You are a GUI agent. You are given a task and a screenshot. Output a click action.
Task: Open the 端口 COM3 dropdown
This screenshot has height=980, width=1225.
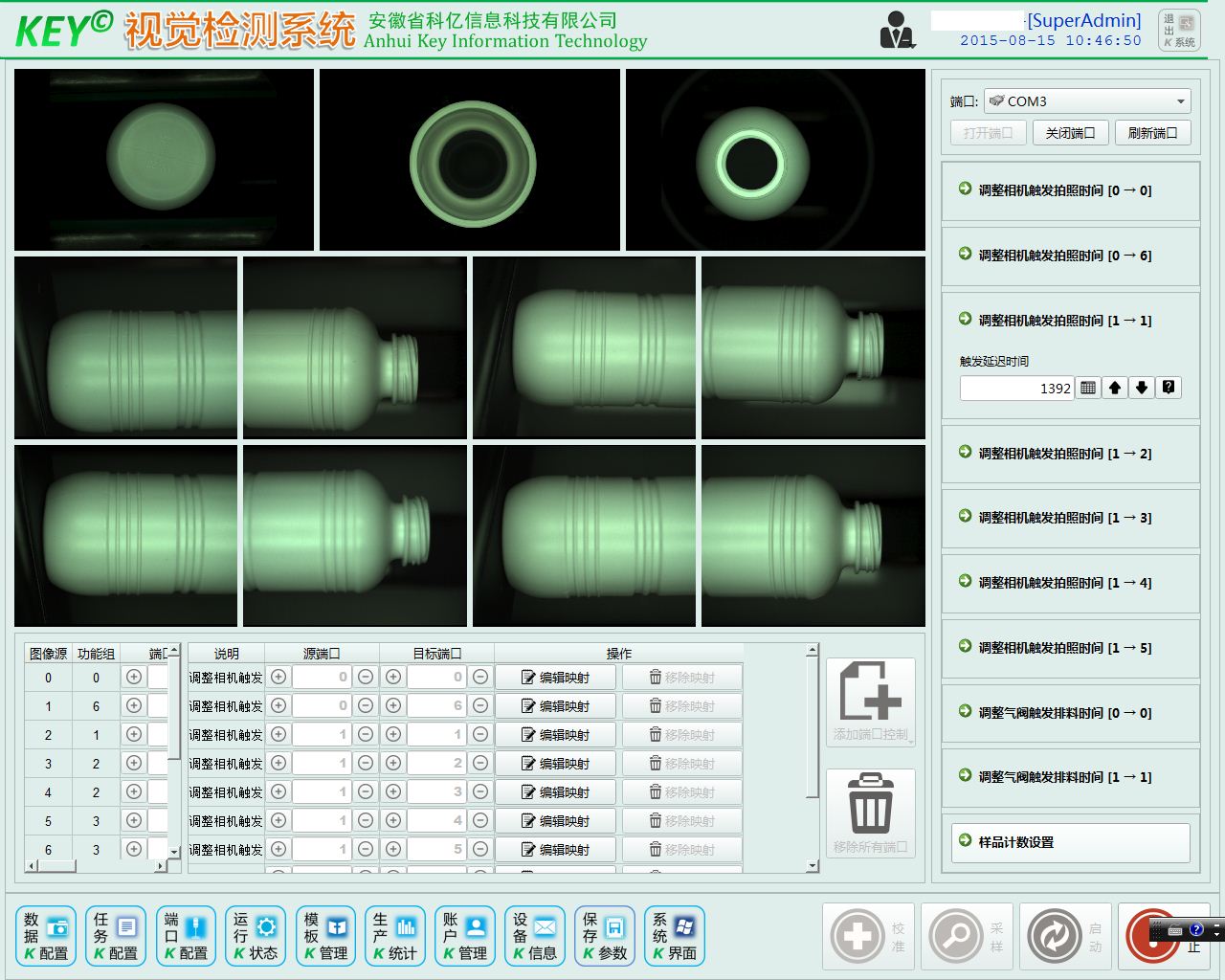pyautogui.click(x=1087, y=101)
